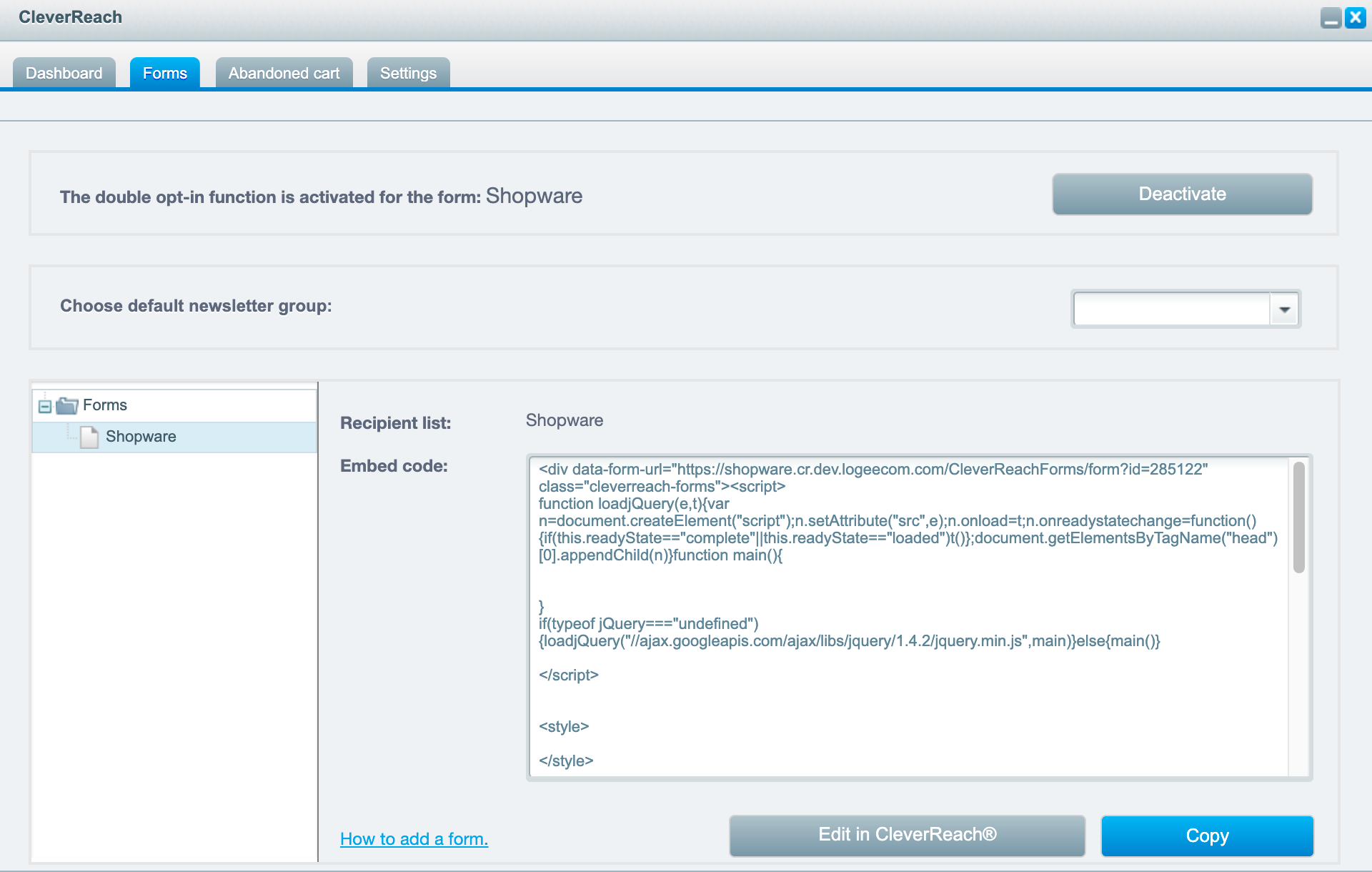
Task: Close the CleverReach window
Action: (x=1355, y=18)
